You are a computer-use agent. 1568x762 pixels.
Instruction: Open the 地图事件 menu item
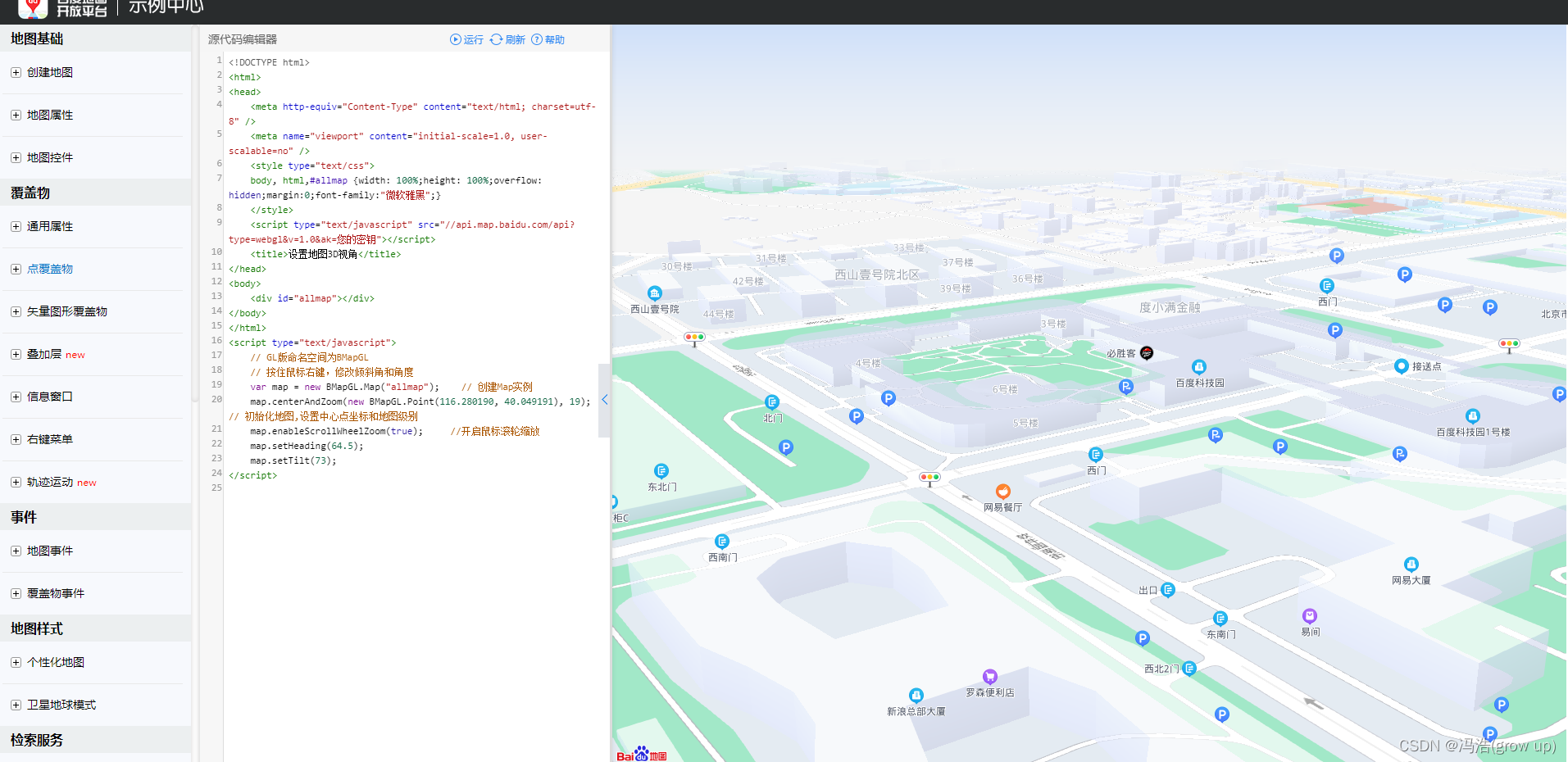(50, 551)
